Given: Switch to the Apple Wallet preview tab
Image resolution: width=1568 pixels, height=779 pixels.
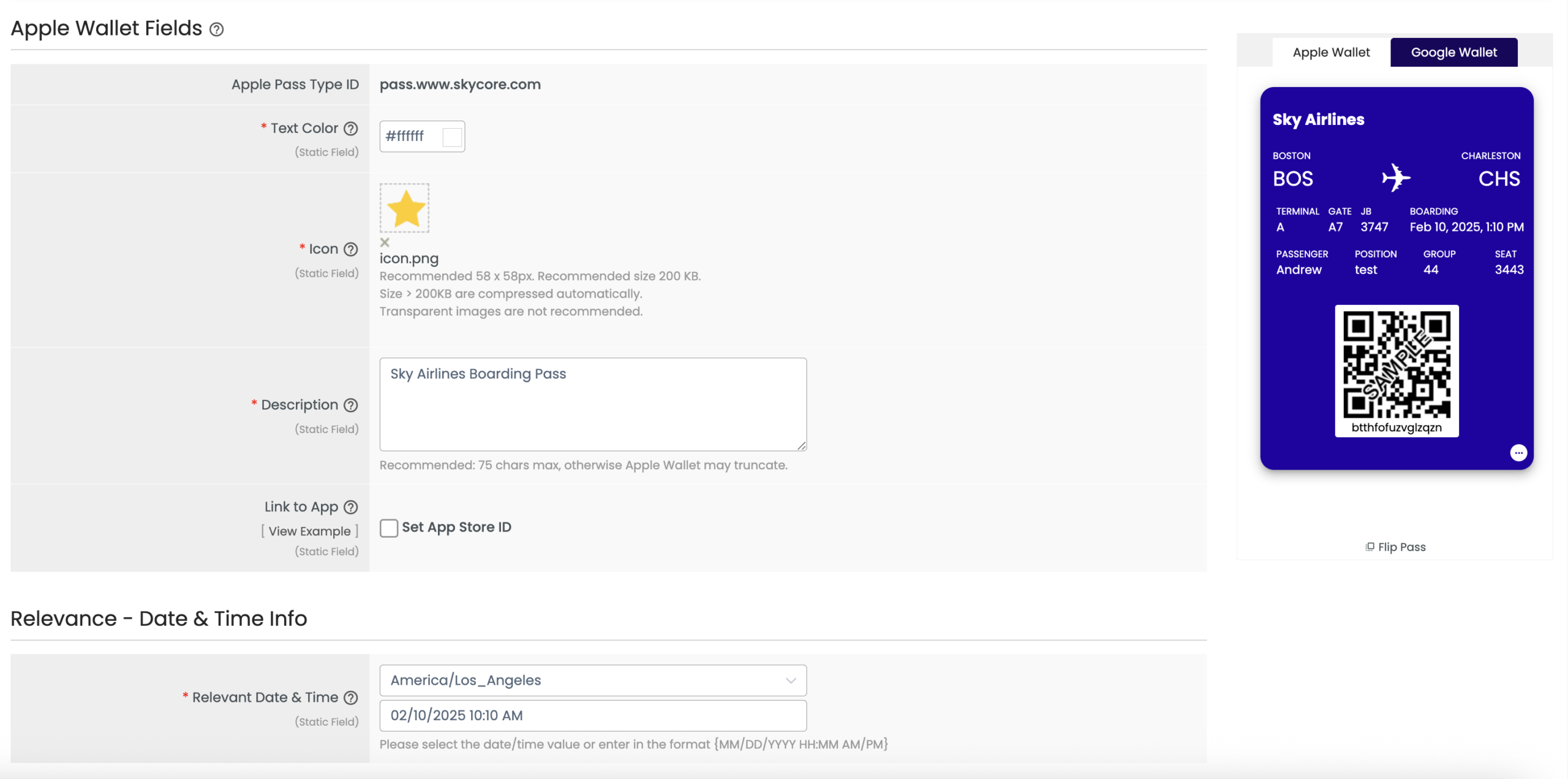Looking at the screenshot, I should (1331, 53).
